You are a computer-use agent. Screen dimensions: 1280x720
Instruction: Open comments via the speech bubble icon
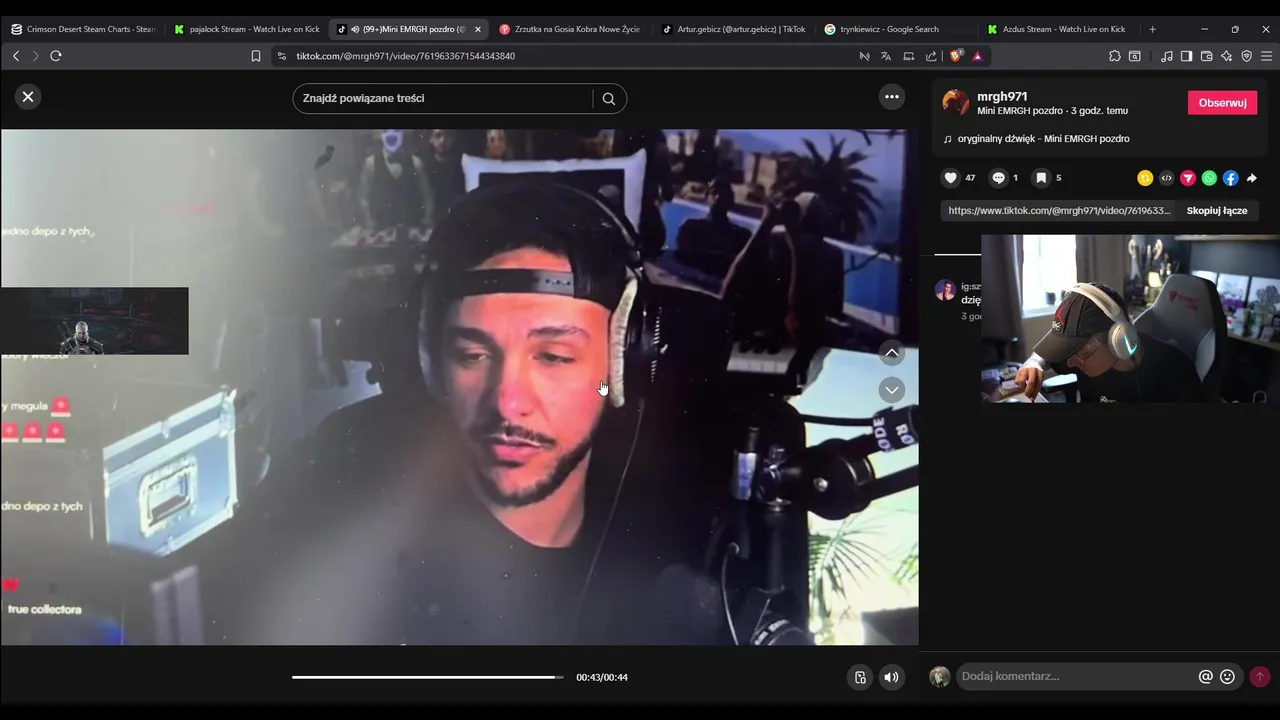pos(998,178)
